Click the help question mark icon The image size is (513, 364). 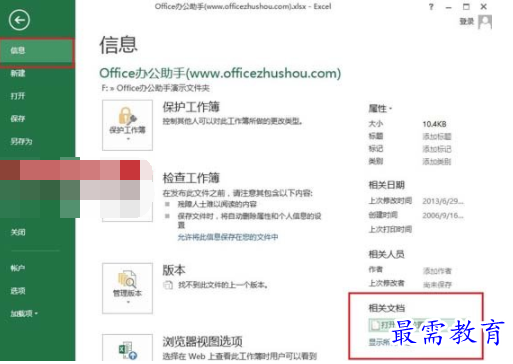(x=431, y=7)
